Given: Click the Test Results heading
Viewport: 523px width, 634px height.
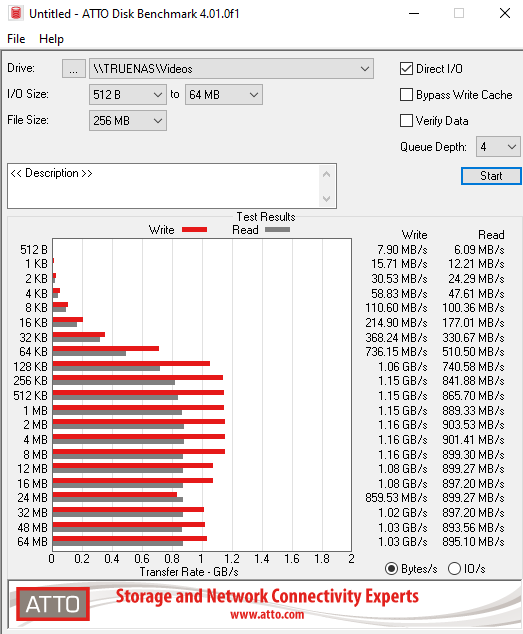Looking at the screenshot, I should point(266,217).
